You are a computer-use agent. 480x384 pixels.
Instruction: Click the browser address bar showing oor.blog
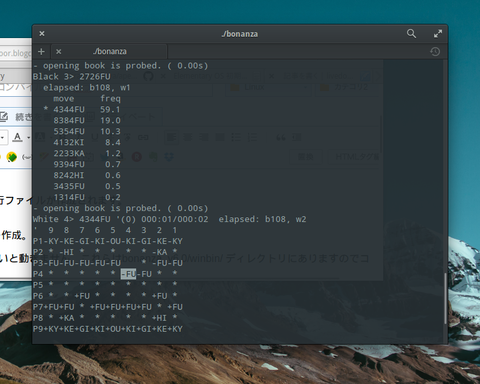click(x=16, y=53)
